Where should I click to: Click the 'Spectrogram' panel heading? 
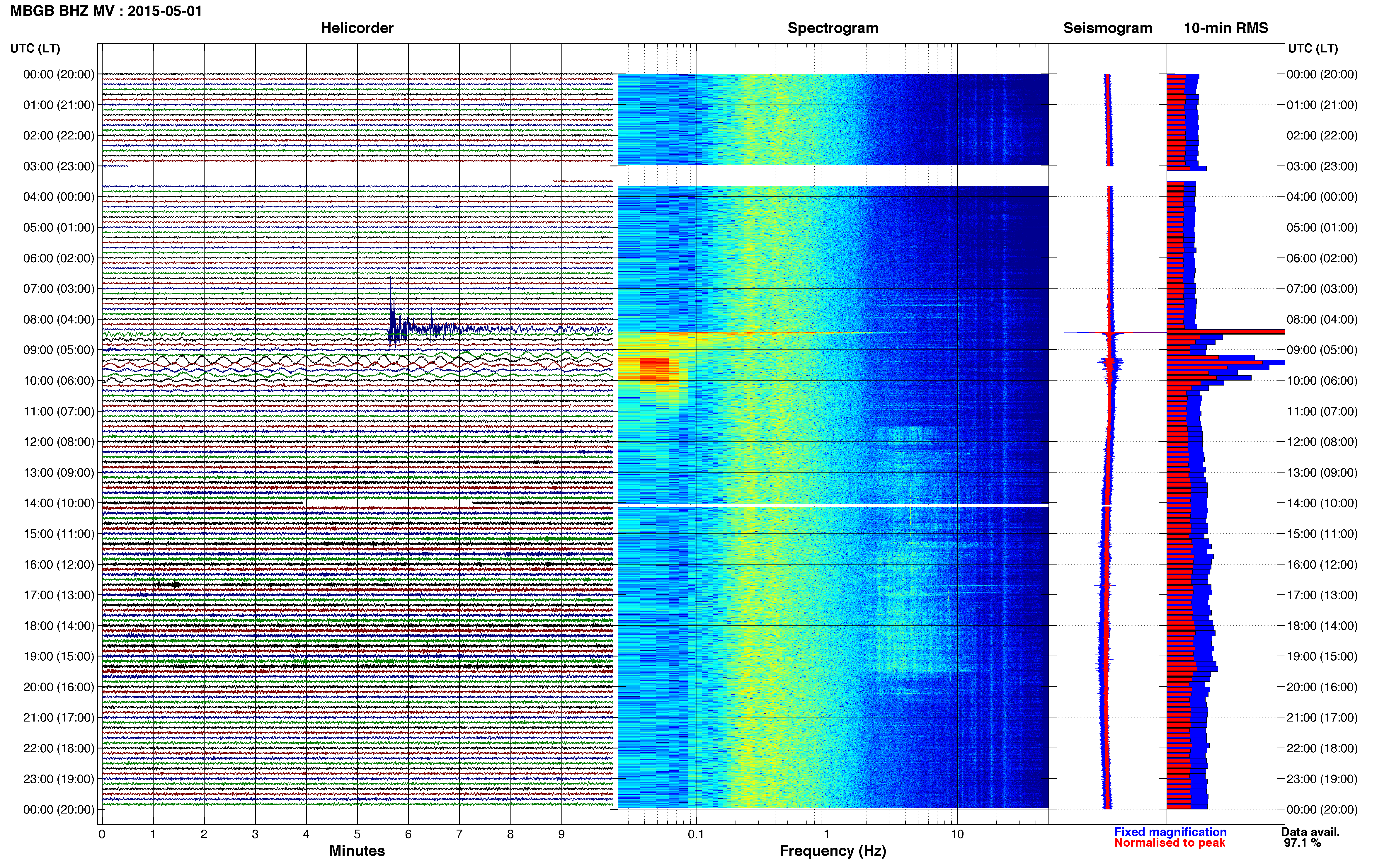pyautogui.click(x=833, y=28)
